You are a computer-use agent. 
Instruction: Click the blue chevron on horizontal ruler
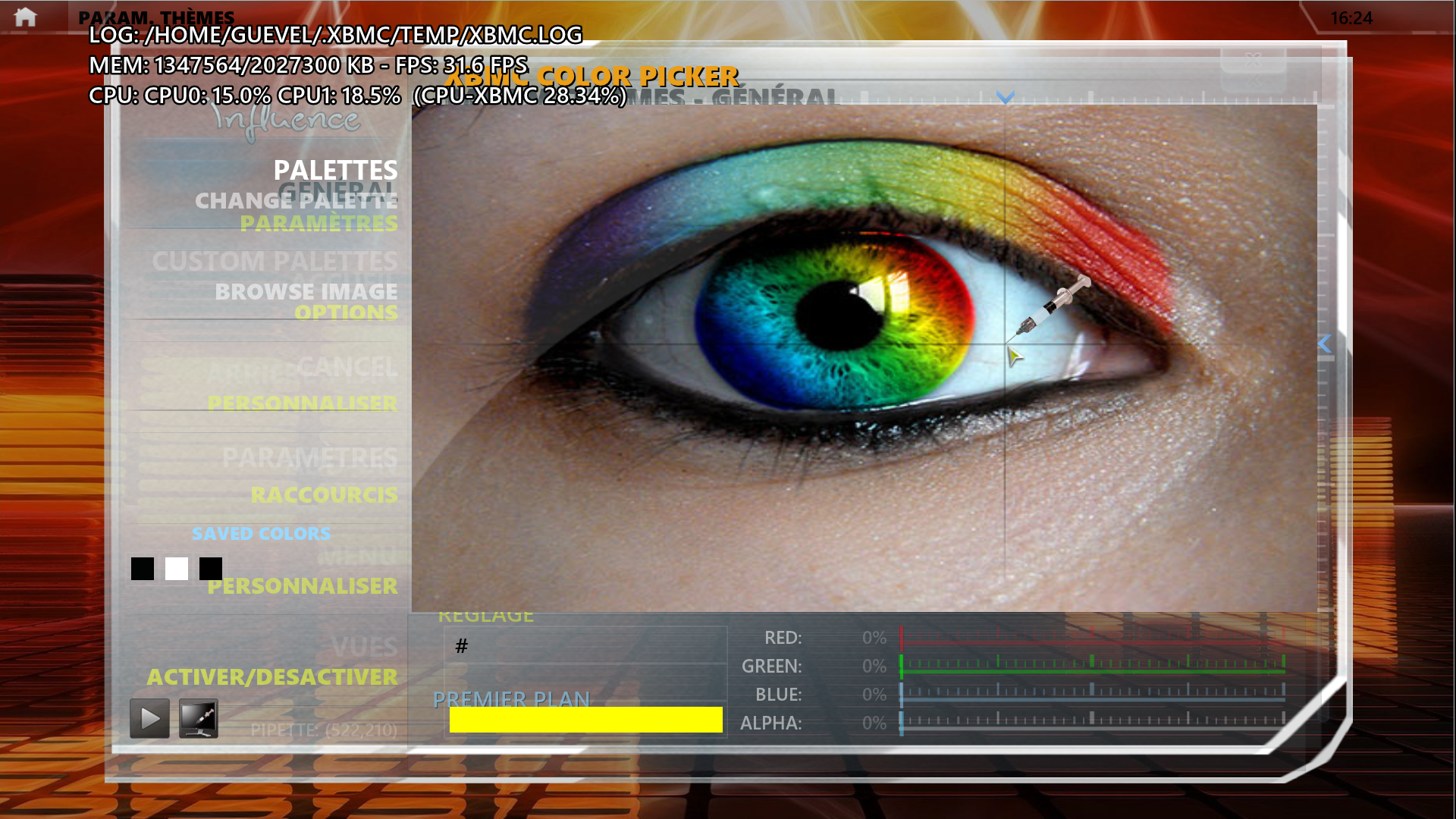[x=1005, y=98]
